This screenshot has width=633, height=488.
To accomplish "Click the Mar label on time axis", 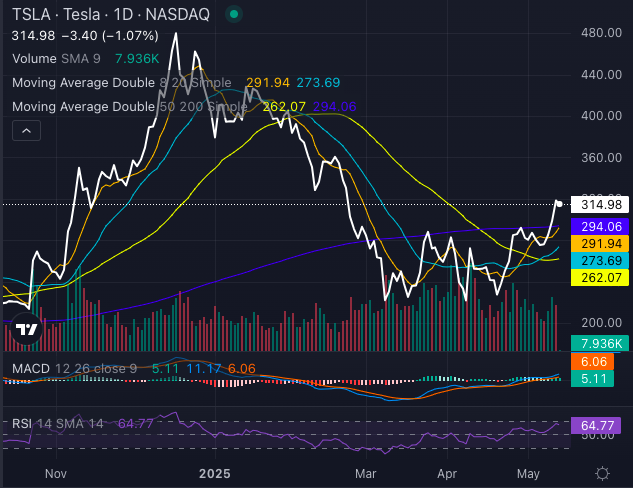I will coord(366,473).
